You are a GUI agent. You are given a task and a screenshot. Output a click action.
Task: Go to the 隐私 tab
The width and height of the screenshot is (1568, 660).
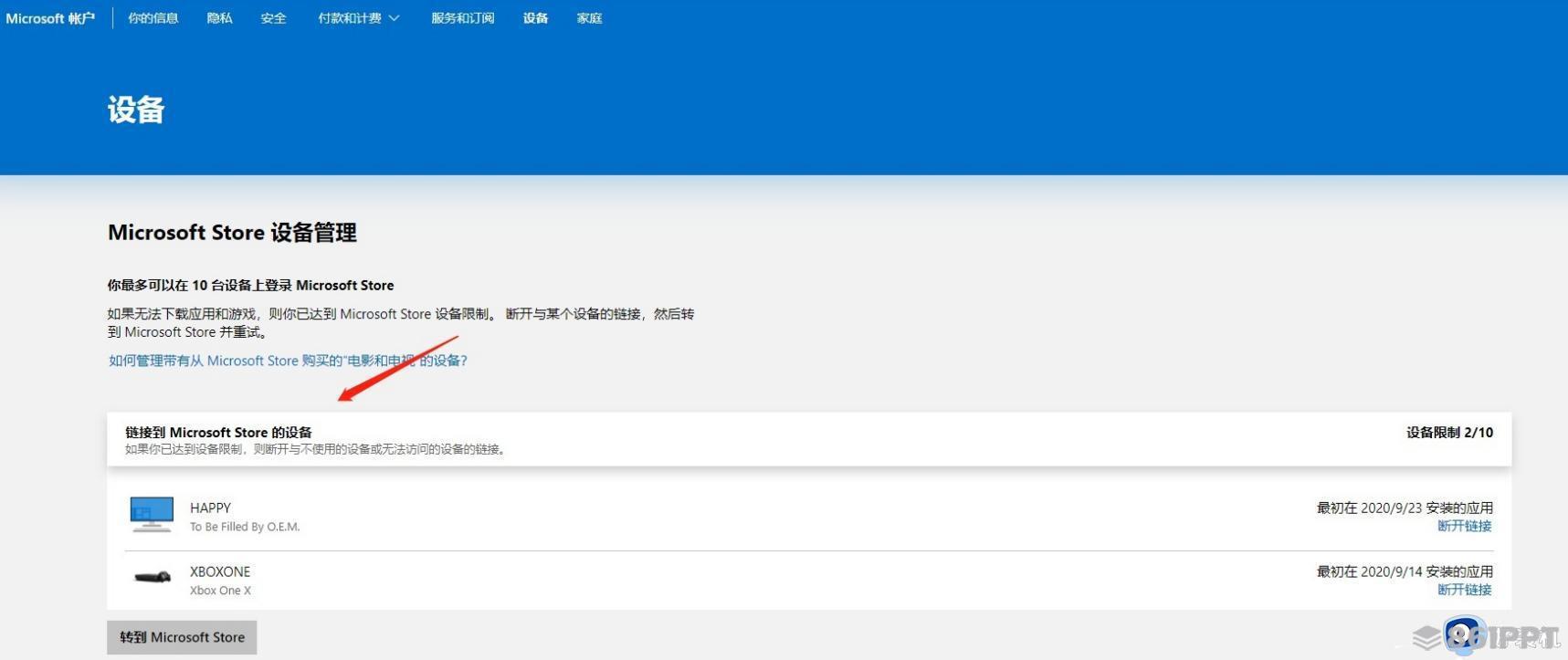point(220,18)
